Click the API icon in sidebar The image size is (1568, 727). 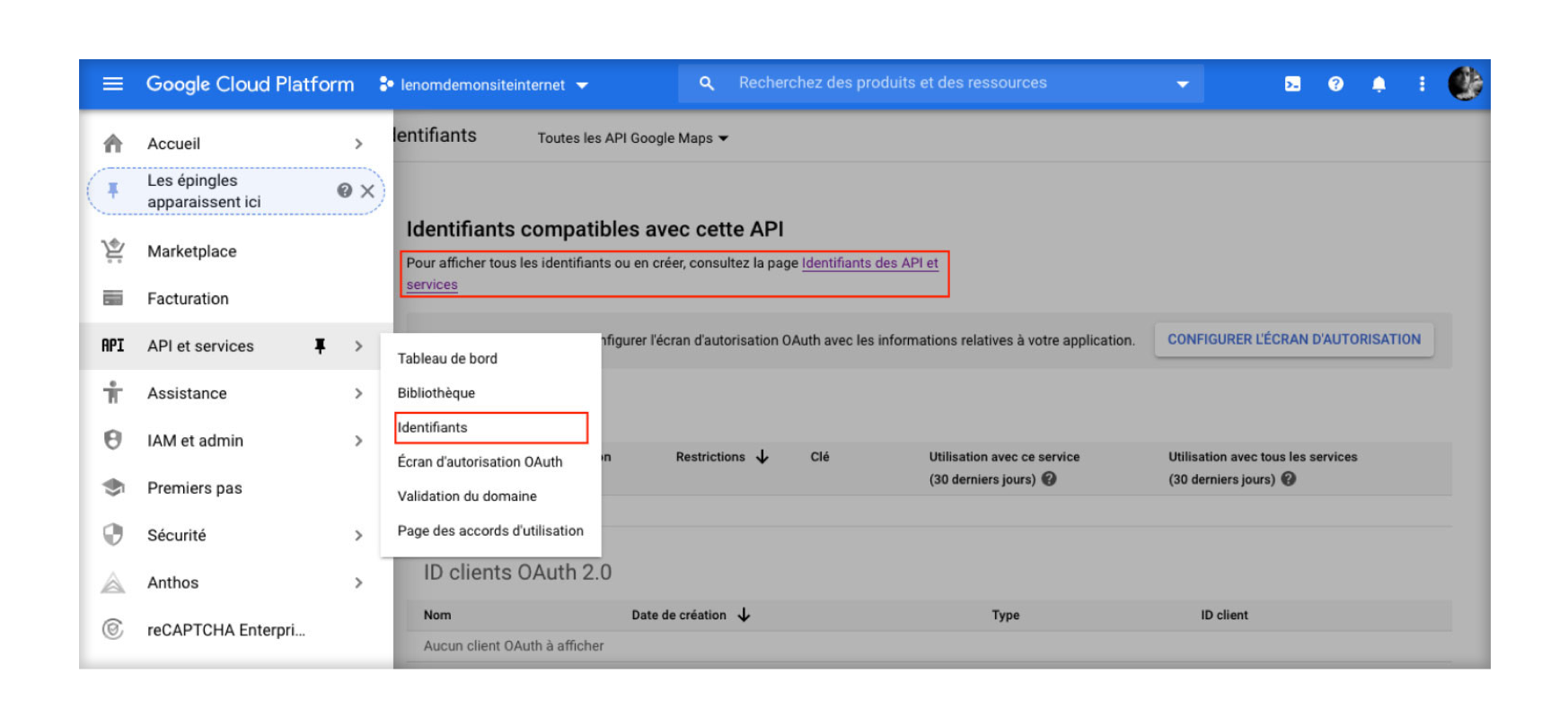click(113, 346)
